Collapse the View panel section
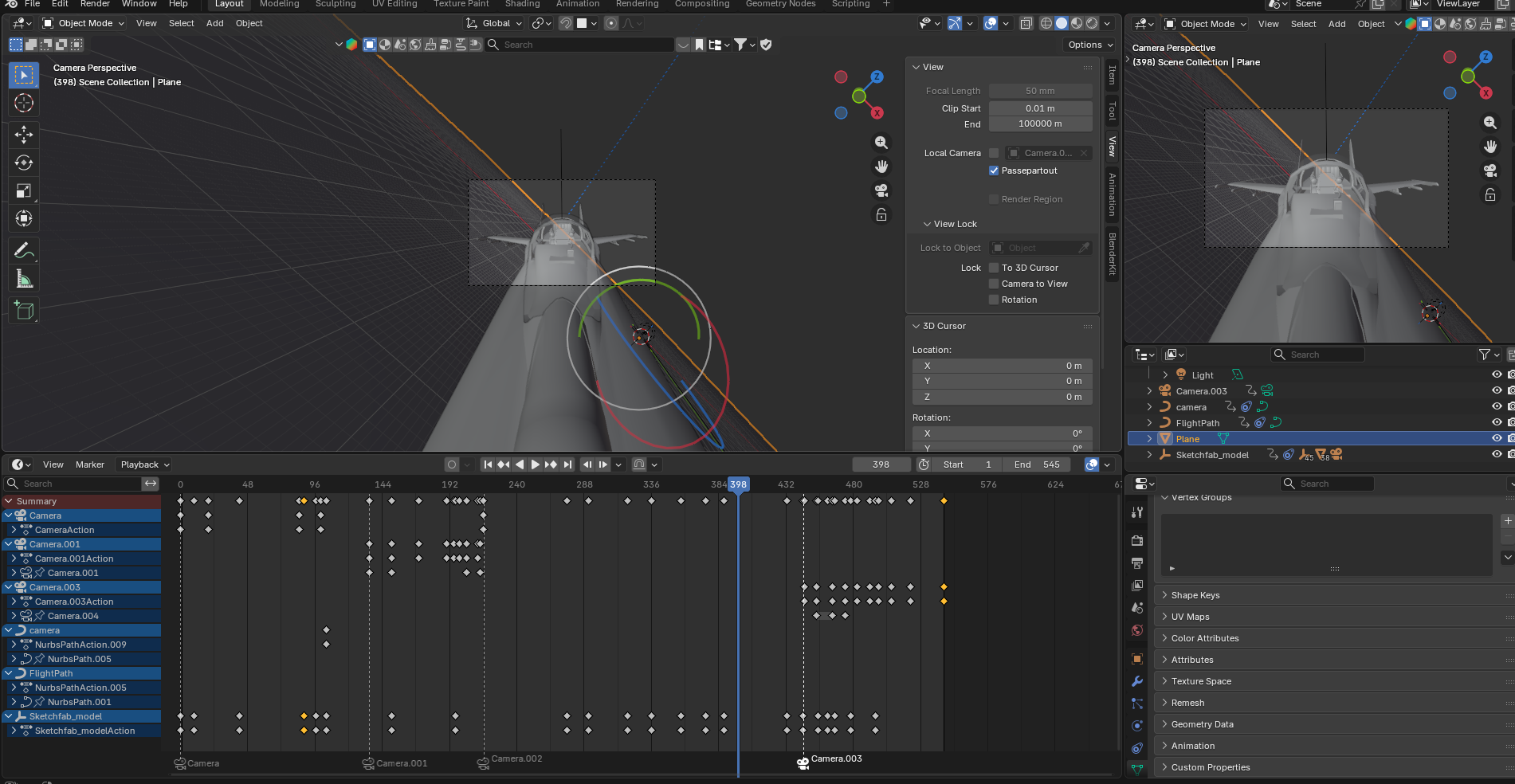This screenshot has width=1515, height=784. click(916, 67)
